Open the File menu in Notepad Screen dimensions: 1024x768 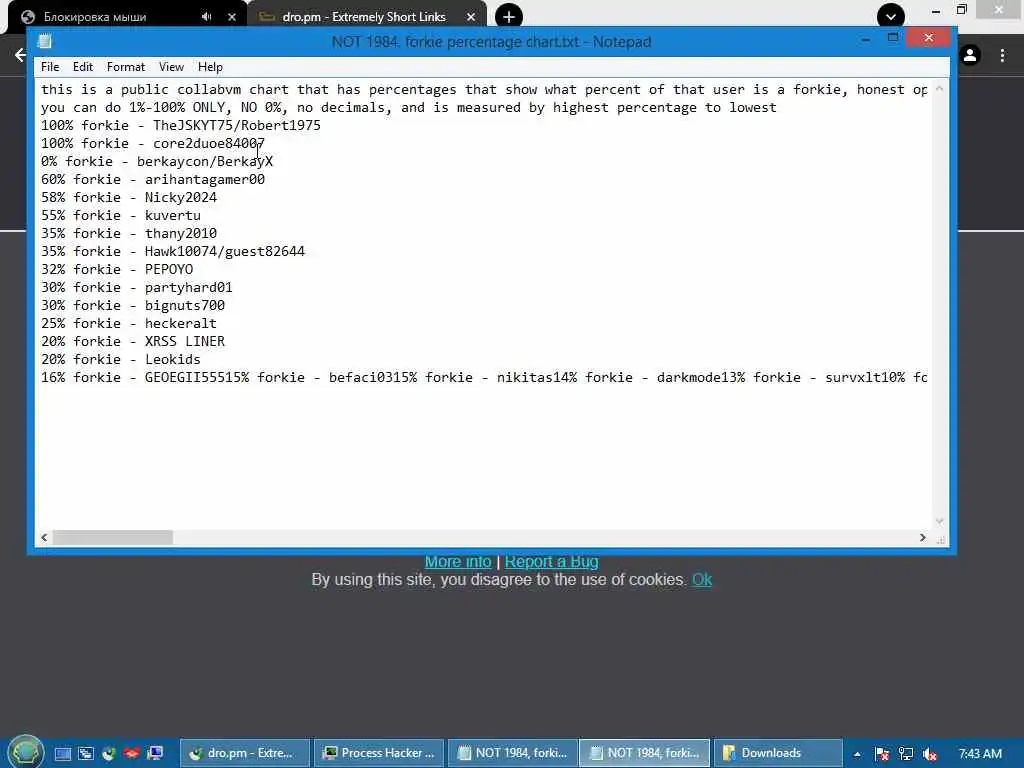click(x=50, y=67)
